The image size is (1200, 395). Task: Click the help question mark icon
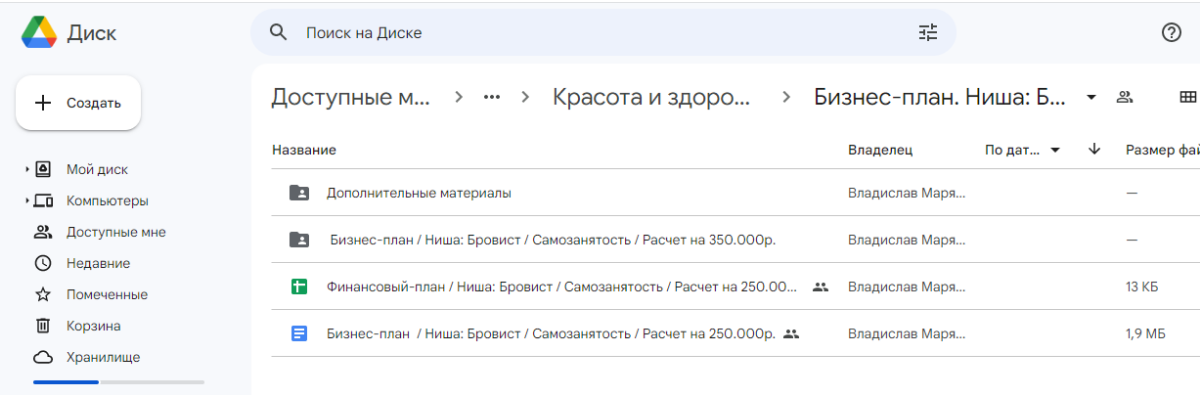coord(1172,33)
